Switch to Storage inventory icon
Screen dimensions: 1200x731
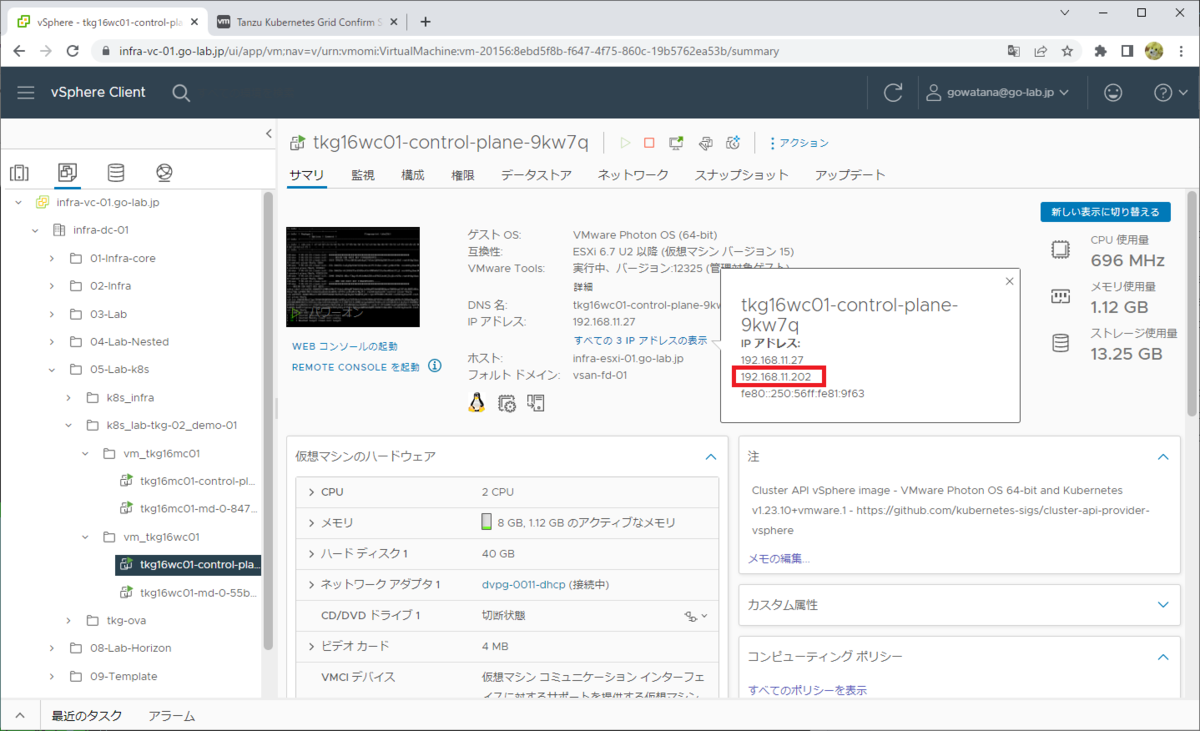pyautogui.click(x=116, y=172)
